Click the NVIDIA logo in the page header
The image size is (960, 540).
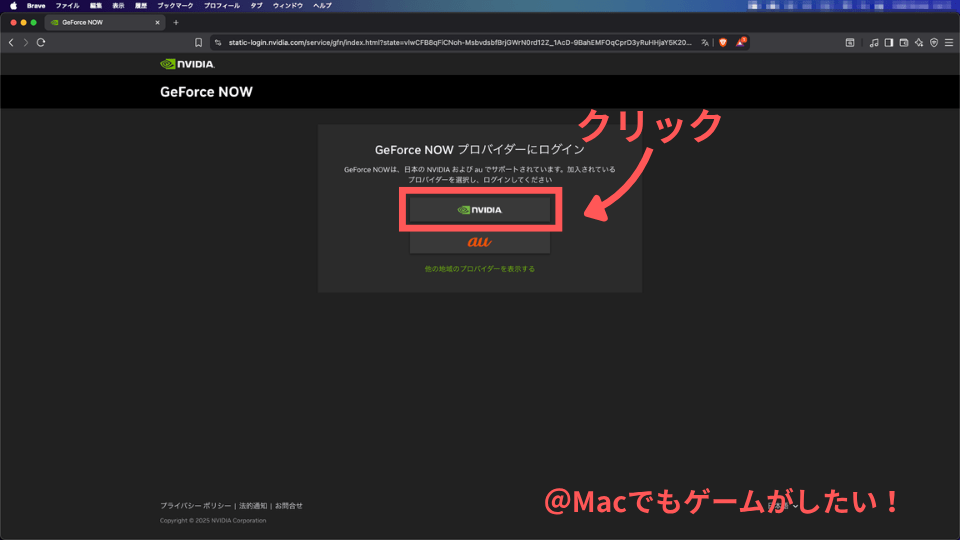[187, 65]
